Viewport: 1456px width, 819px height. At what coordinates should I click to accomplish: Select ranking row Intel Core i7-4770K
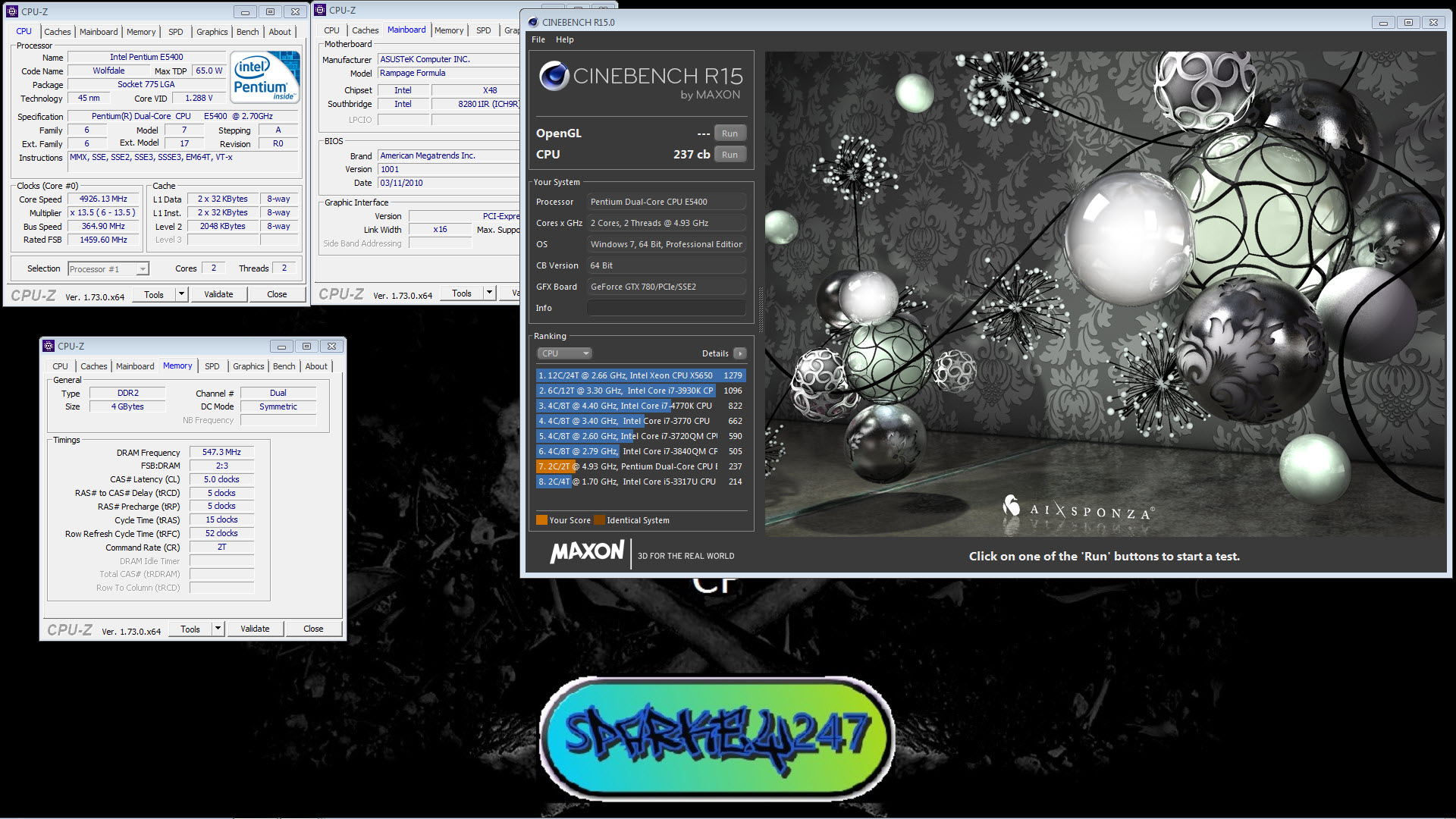[x=641, y=406]
